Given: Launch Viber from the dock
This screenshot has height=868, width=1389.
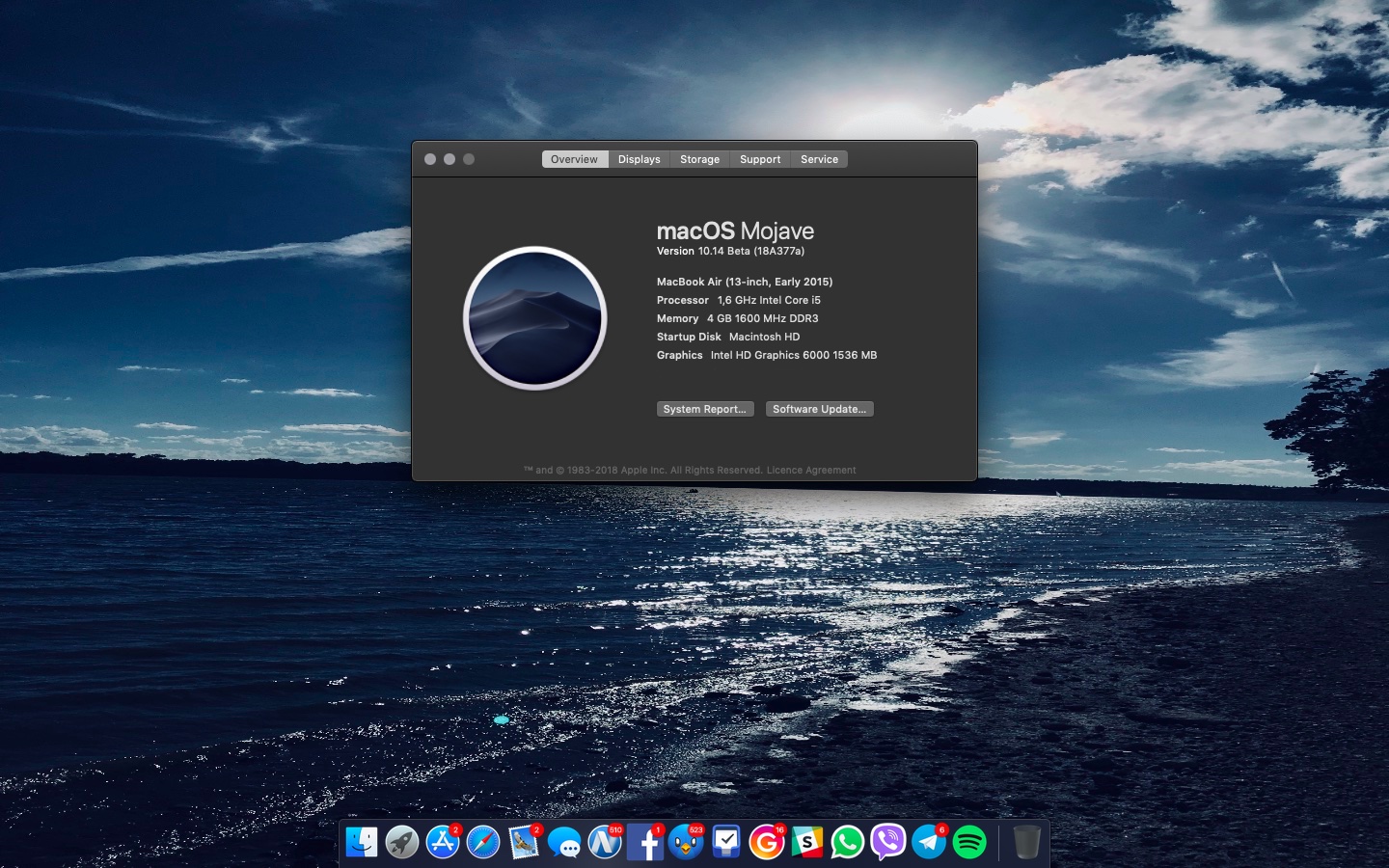Looking at the screenshot, I should pyautogui.click(x=888, y=842).
